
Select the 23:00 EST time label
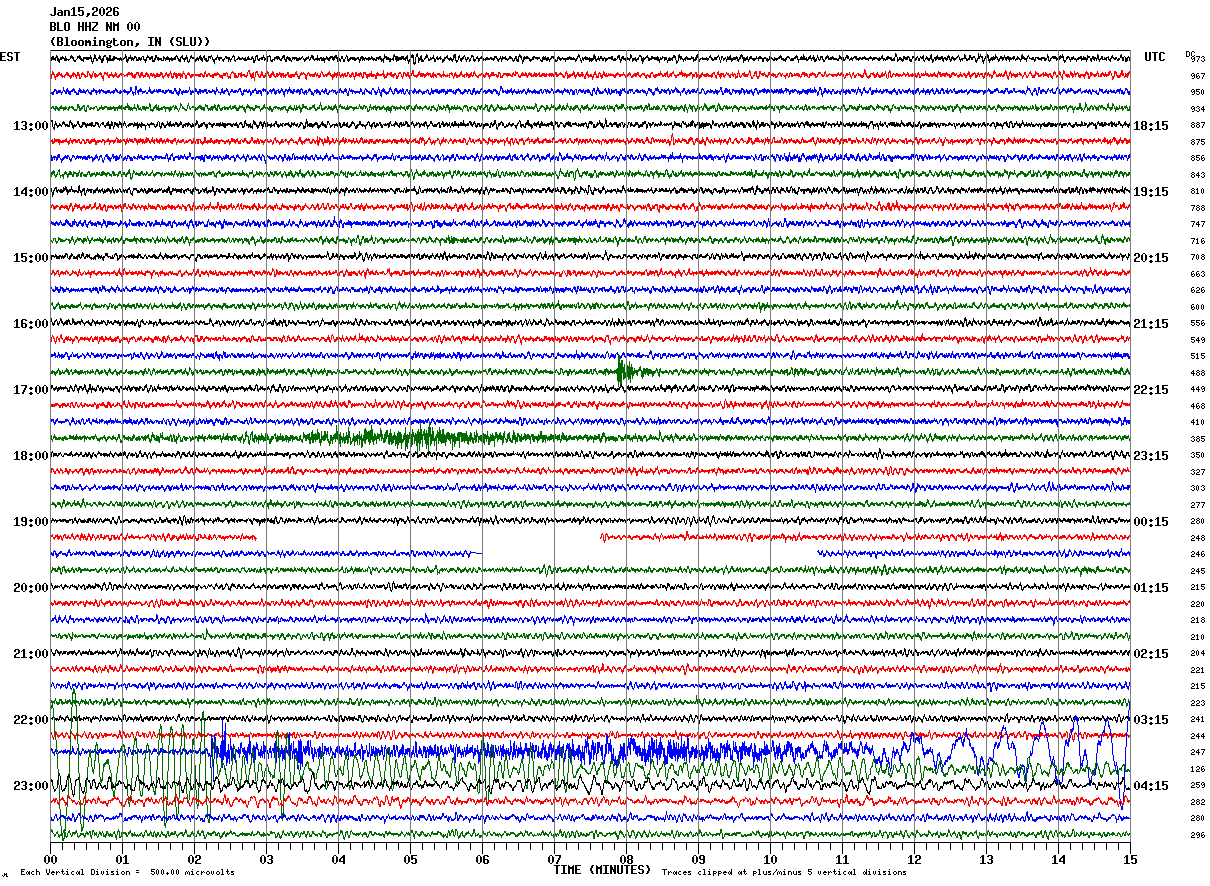[30, 786]
